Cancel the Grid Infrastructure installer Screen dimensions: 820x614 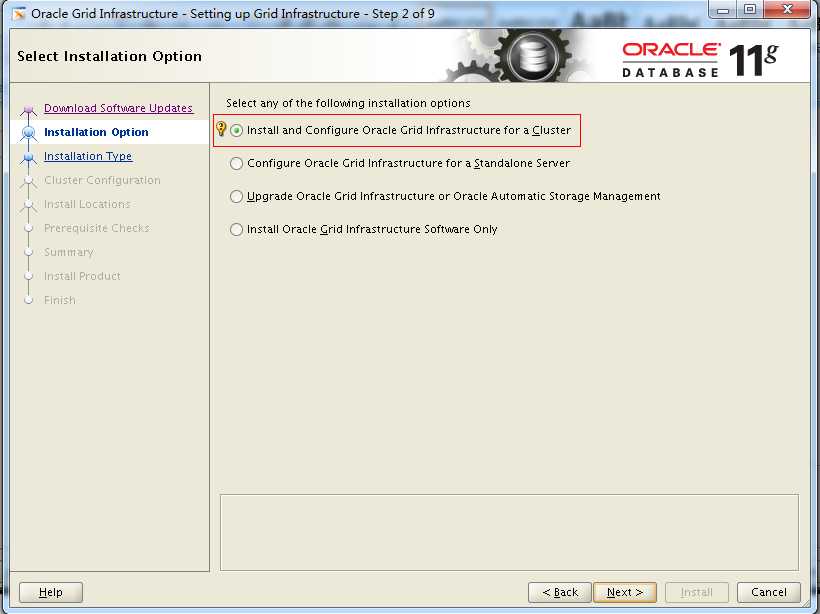769,593
